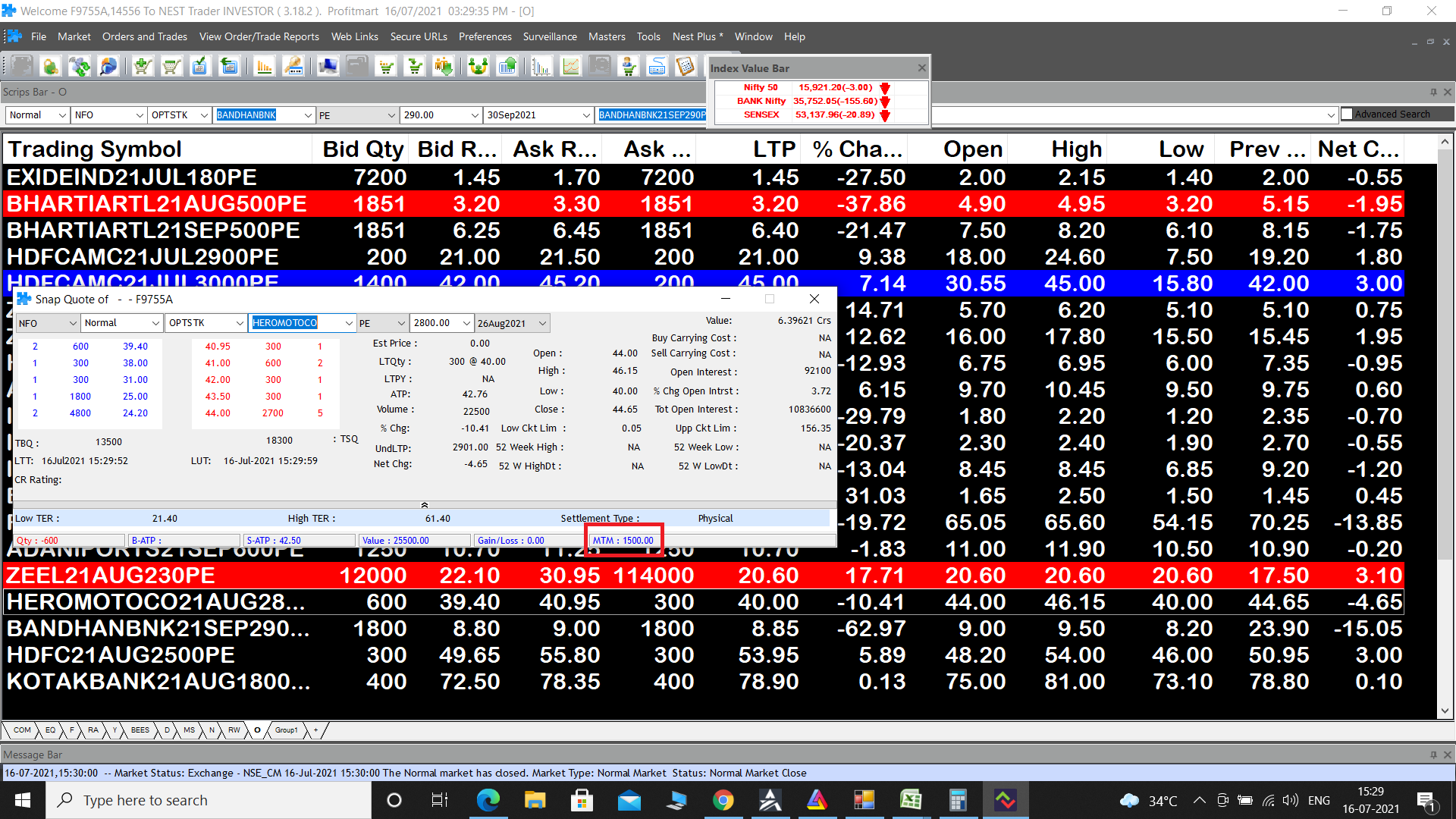
Task: Pin the Message Bar panel
Action: [x=1433, y=755]
